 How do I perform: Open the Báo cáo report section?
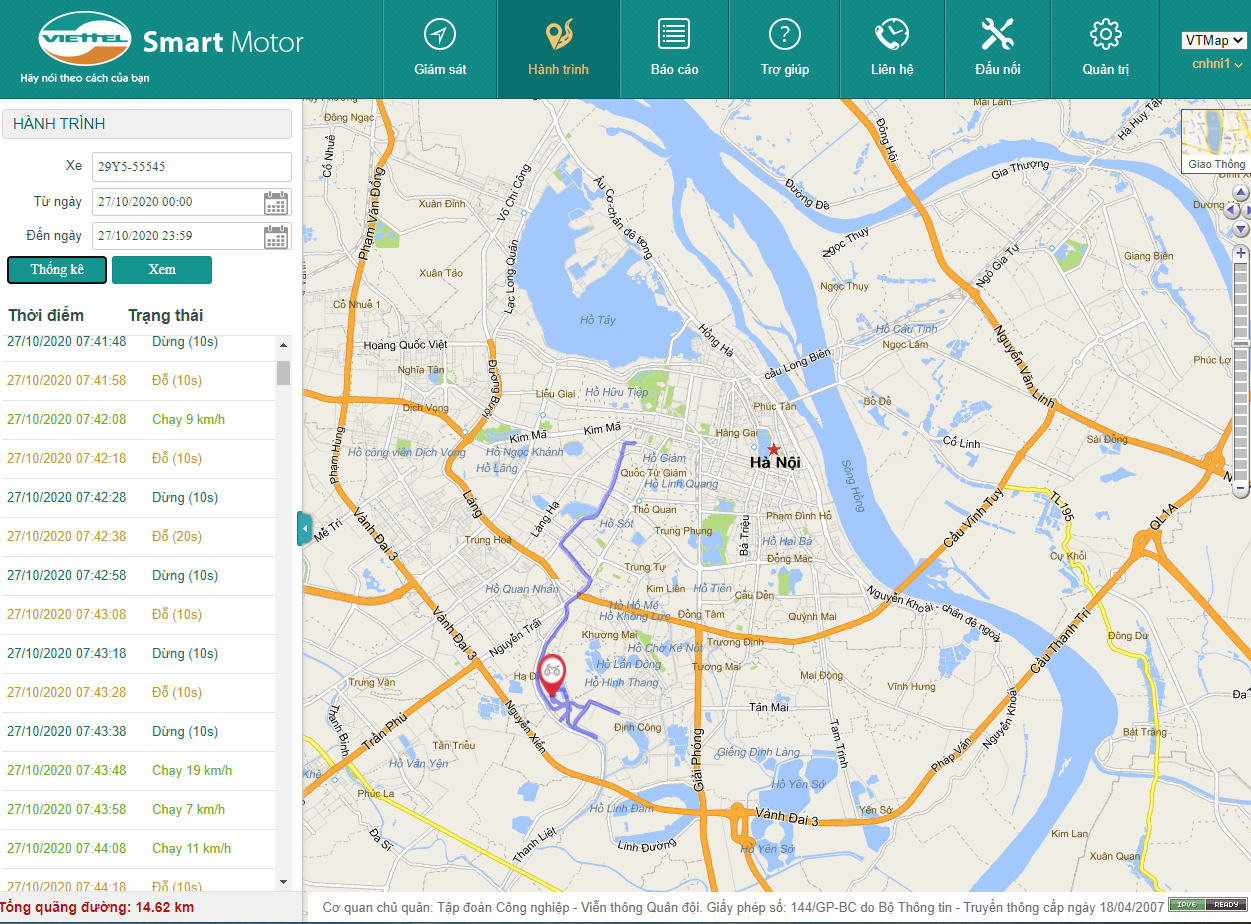pos(674,49)
